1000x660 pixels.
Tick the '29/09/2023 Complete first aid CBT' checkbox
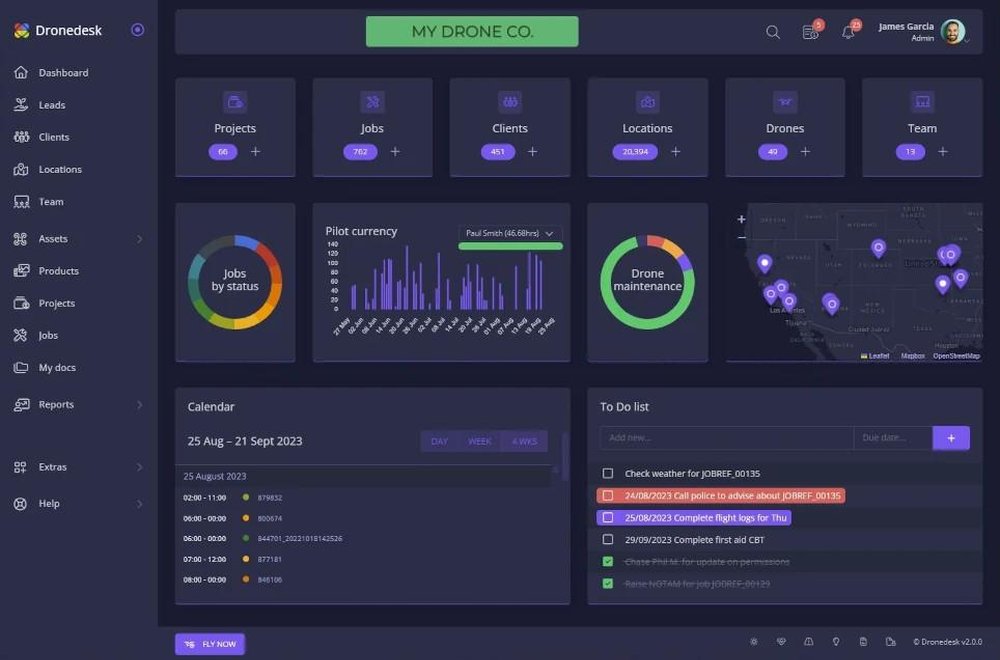(607, 539)
